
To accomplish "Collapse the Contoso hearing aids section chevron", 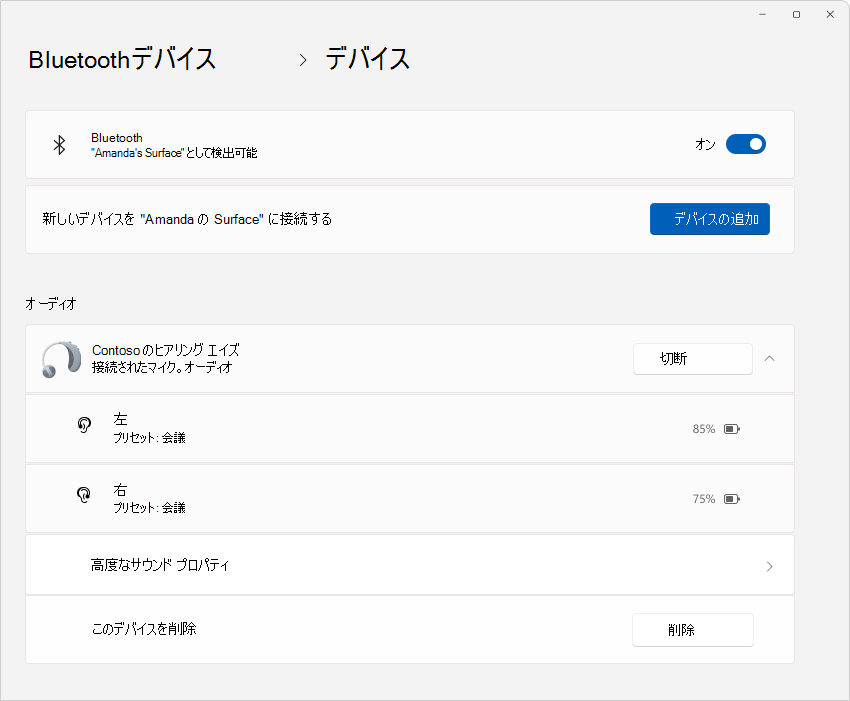I will pos(769,358).
